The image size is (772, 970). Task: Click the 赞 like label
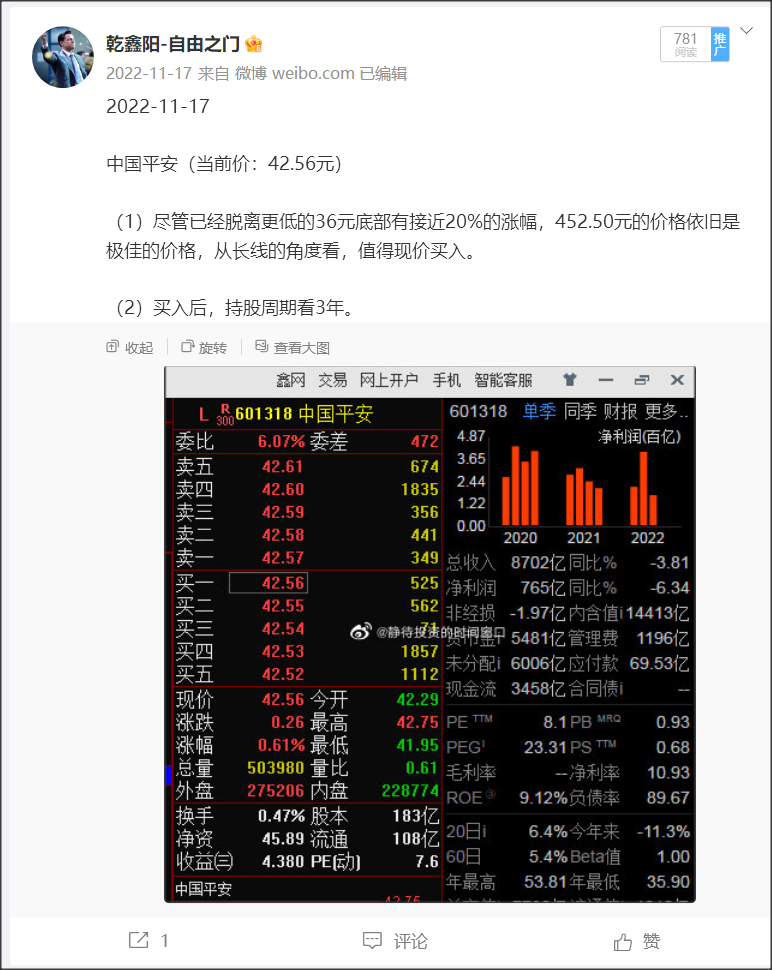tap(651, 941)
